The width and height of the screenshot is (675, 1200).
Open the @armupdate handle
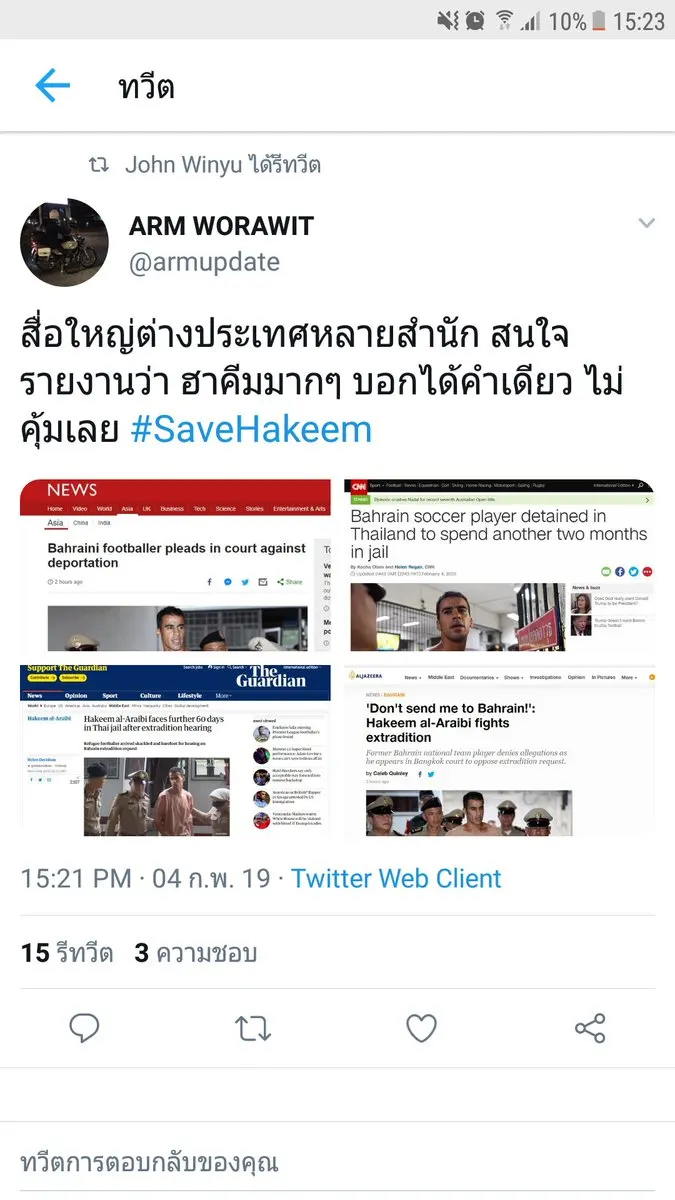click(204, 263)
